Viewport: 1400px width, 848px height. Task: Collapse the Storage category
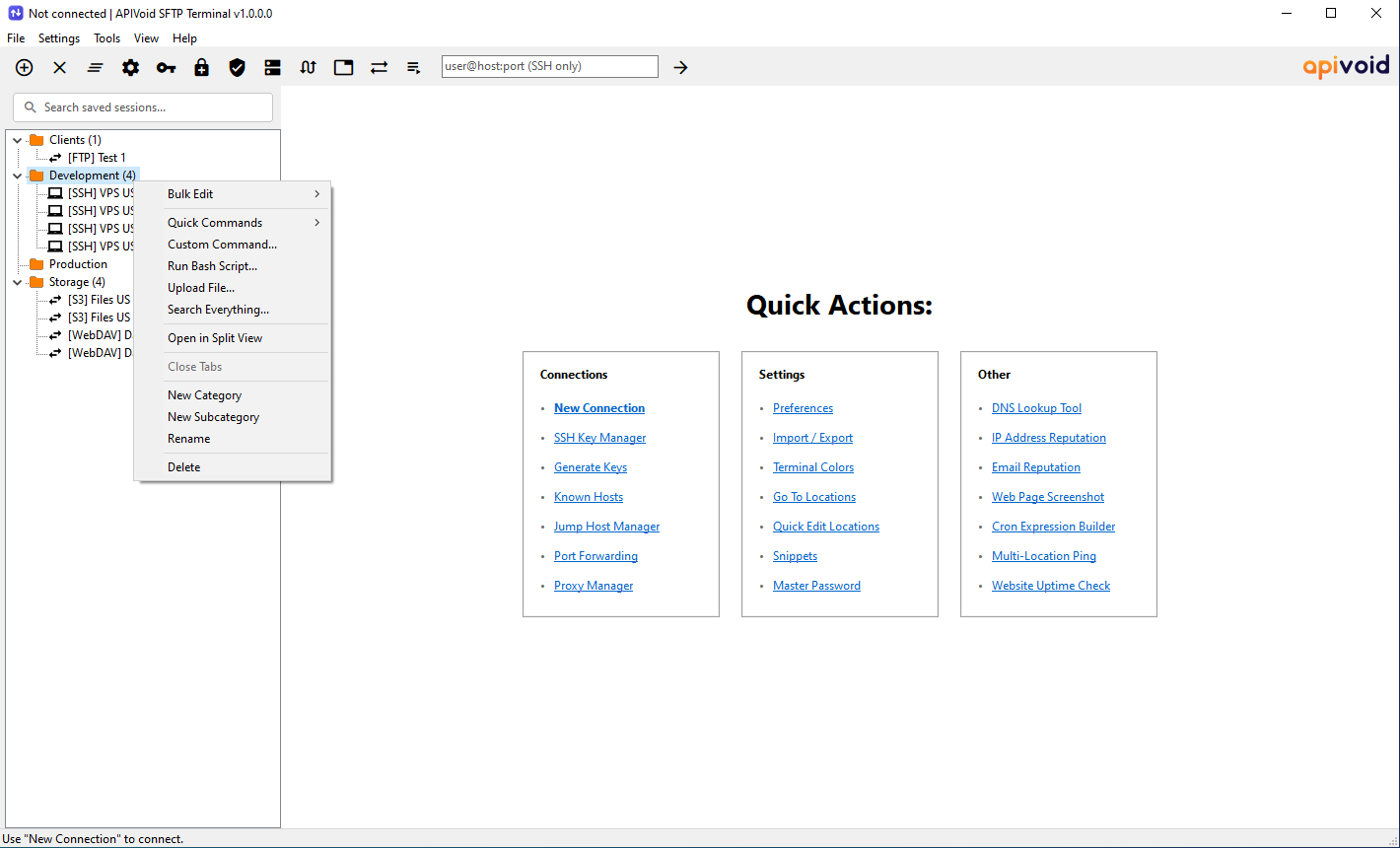click(x=18, y=282)
